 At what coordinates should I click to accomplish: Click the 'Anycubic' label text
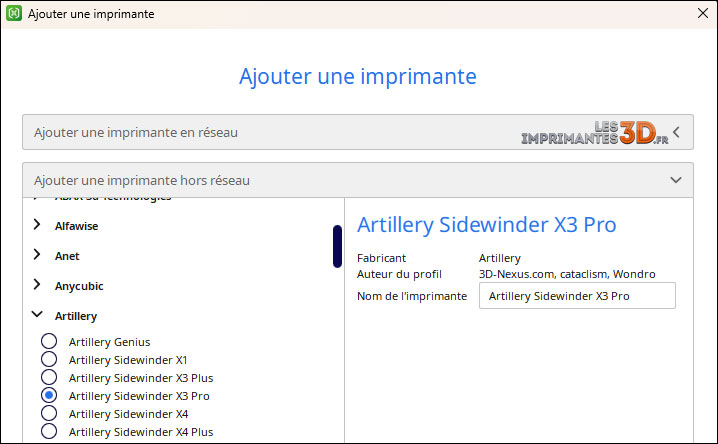click(x=79, y=286)
